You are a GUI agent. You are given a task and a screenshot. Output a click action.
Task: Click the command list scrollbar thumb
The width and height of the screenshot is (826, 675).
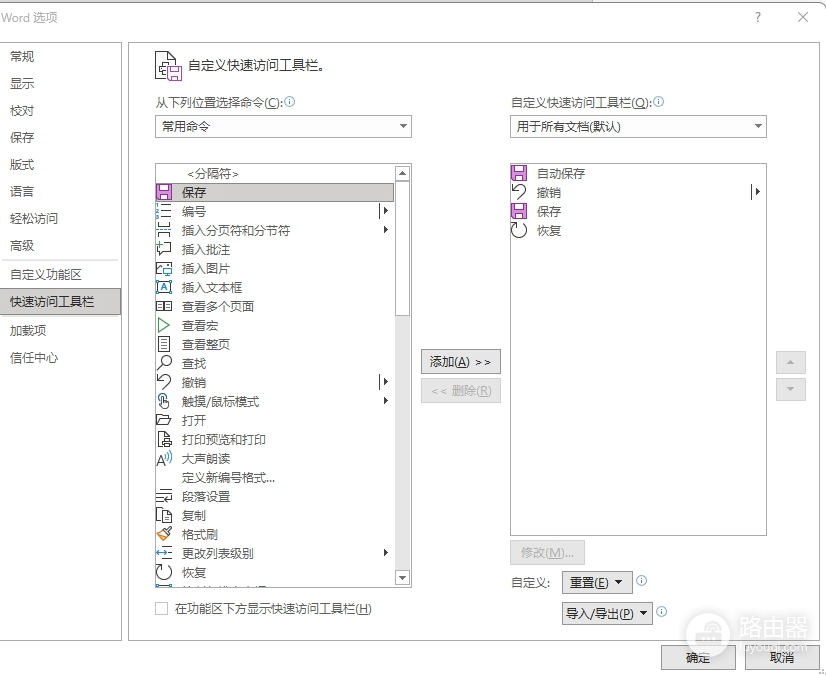[402, 249]
